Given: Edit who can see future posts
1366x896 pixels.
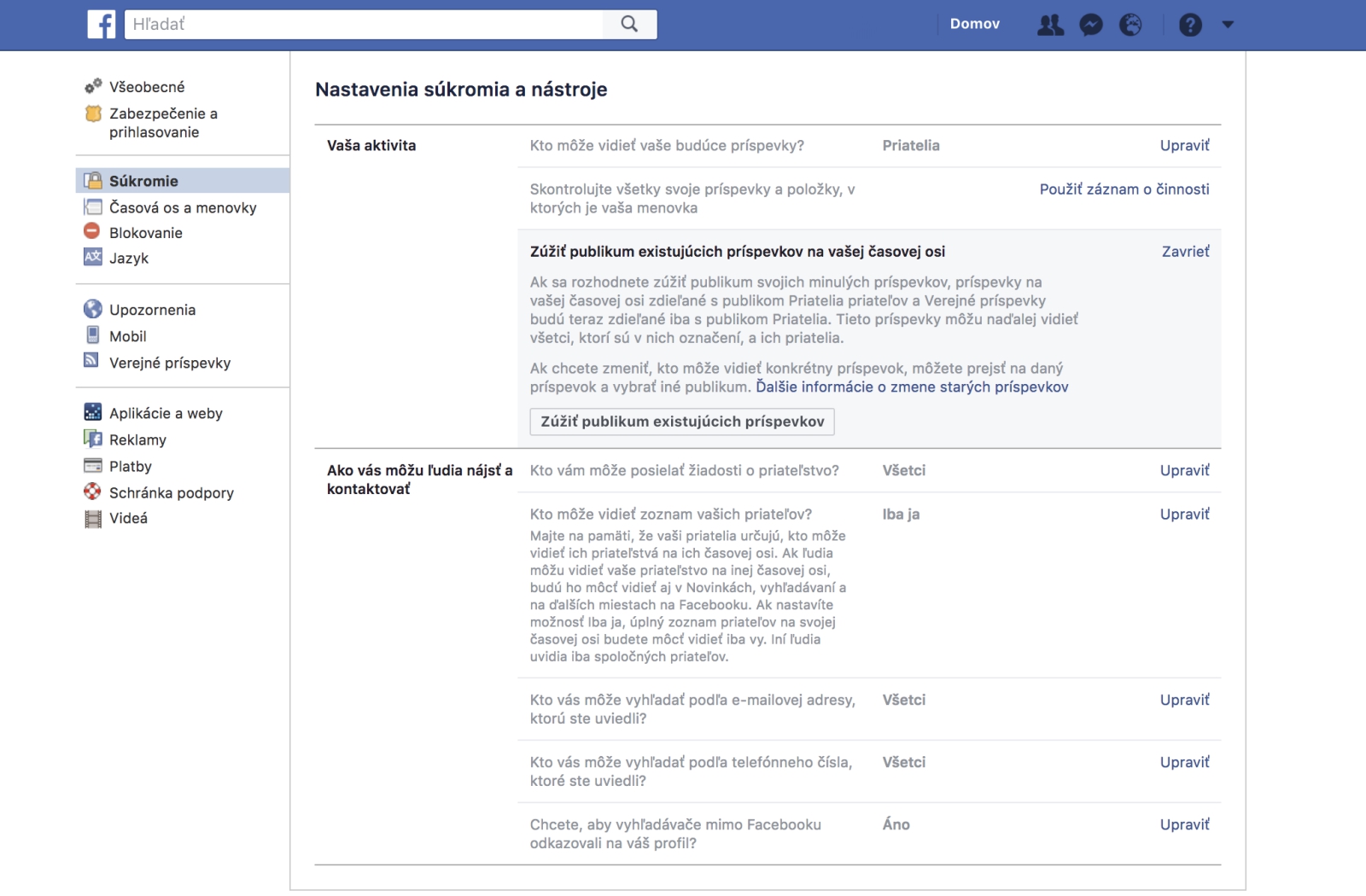Looking at the screenshot, I should (x=1184, y=145).
